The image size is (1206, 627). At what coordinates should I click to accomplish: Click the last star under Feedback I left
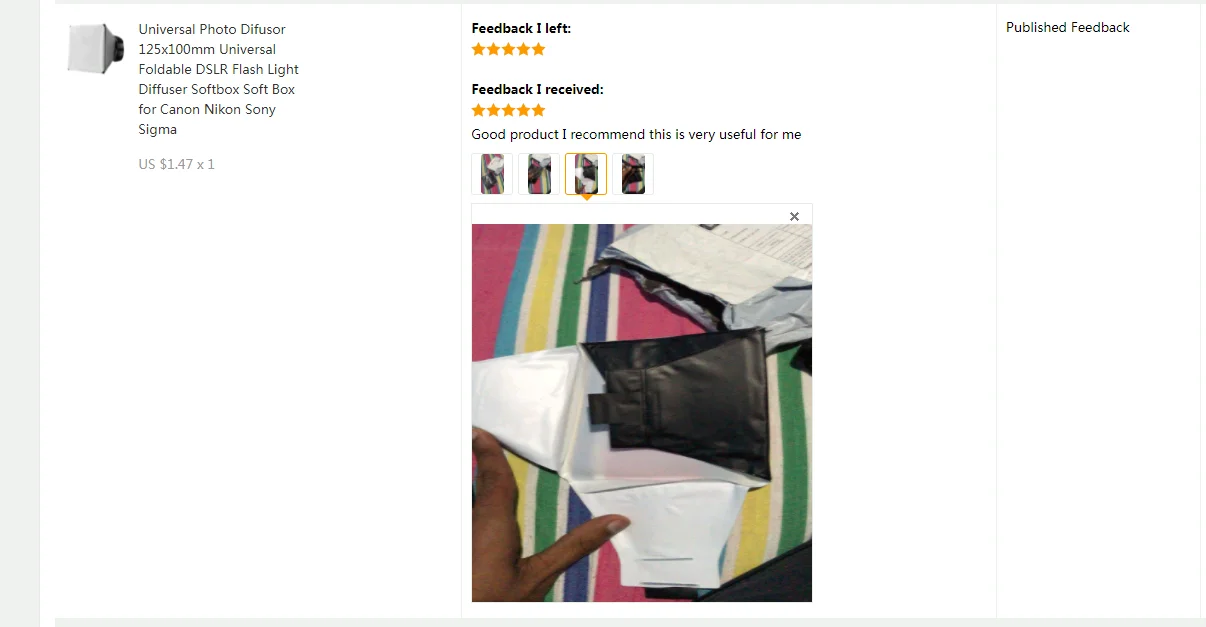point(539,49)
